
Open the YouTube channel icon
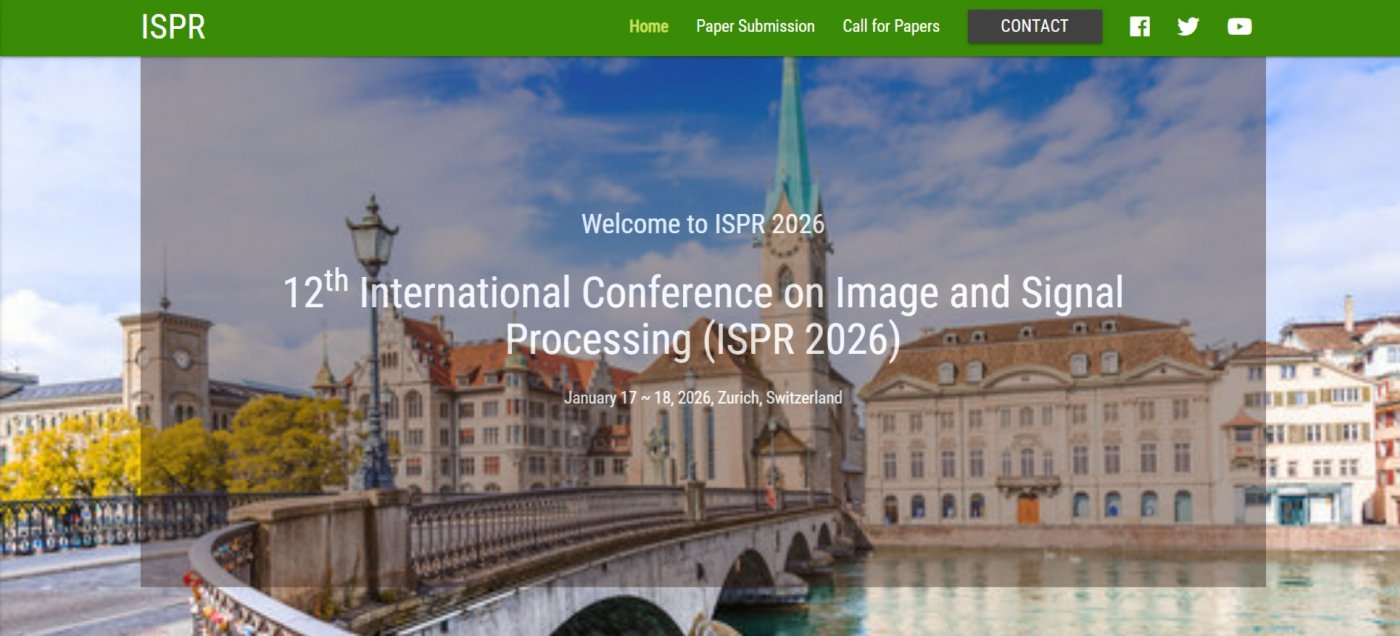[x=1239, y=27]
